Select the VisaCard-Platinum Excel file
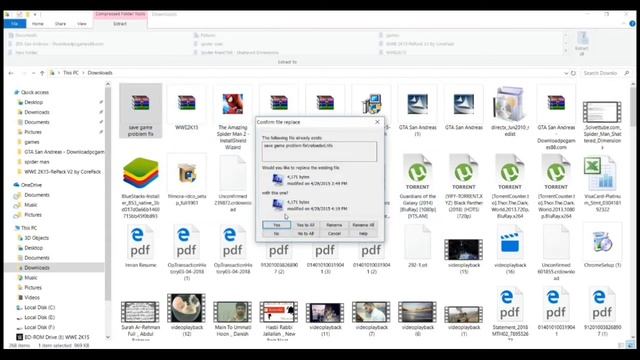 [602, 184]
